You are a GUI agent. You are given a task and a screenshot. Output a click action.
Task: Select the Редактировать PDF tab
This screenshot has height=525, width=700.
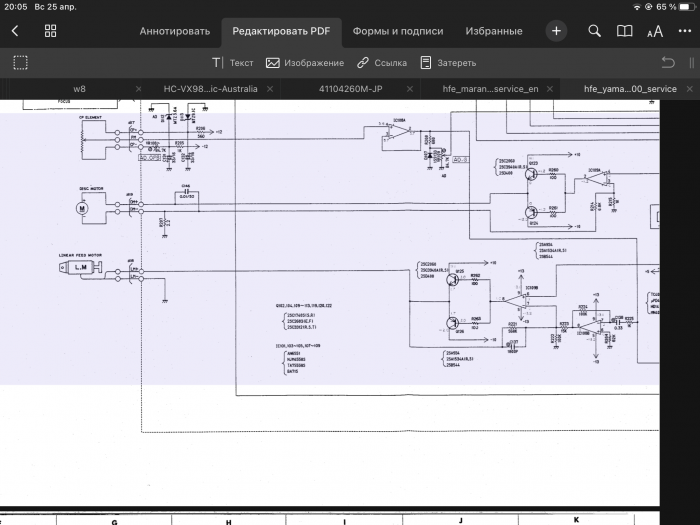click(281, 31)
